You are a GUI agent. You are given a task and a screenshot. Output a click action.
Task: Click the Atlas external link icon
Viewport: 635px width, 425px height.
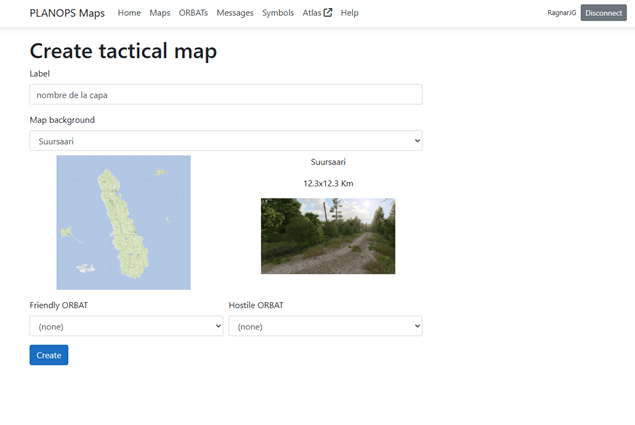tap(328, 13)
